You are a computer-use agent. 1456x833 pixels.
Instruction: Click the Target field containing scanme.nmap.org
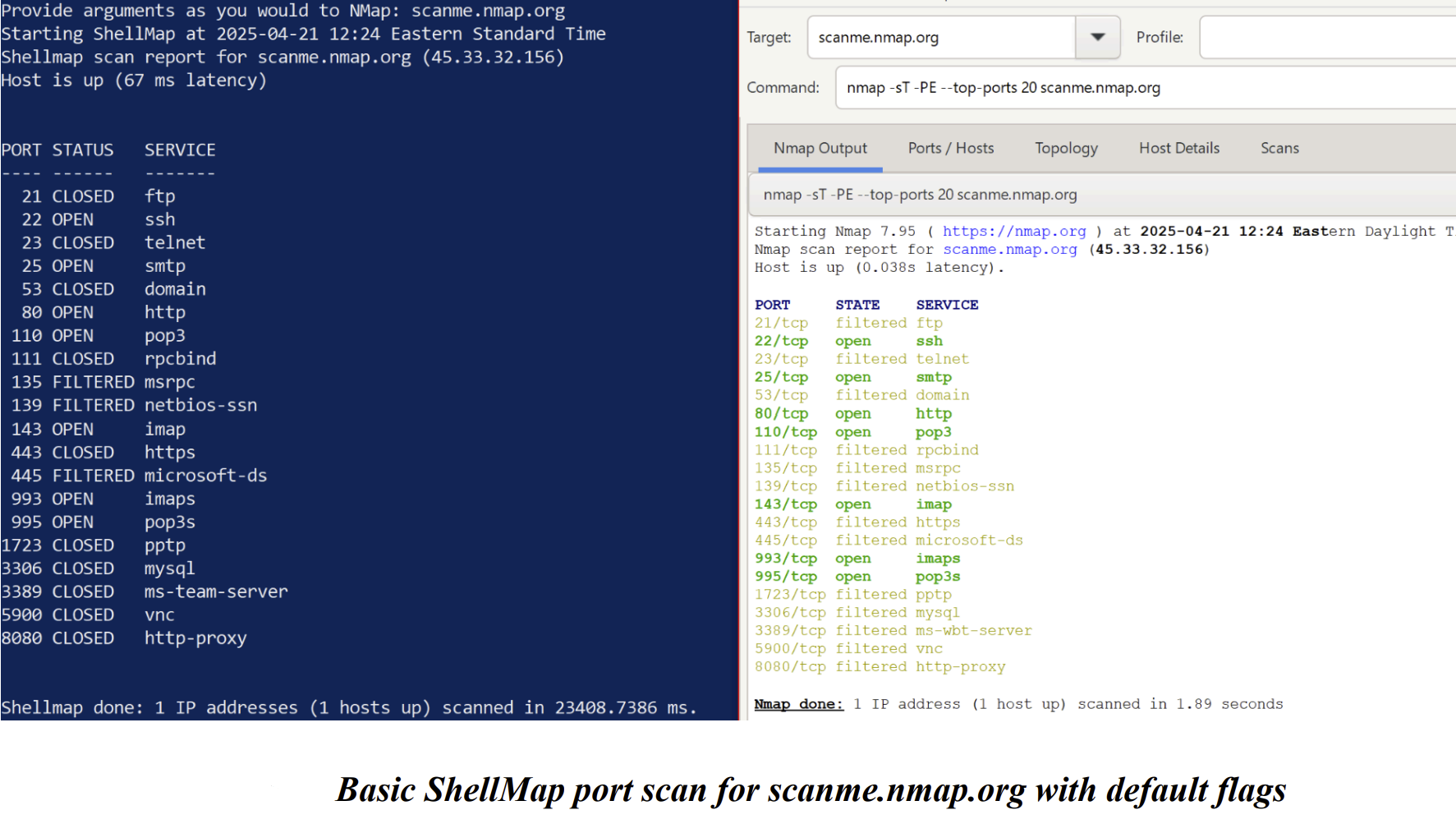[941, 37]
